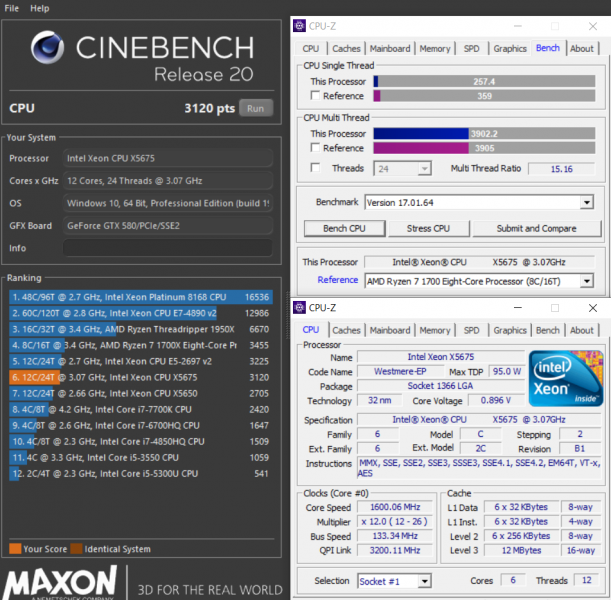Click the Cores x GHz field in Cinebench
The width and height of the screenshot is (611, 600).
[168, 181]
